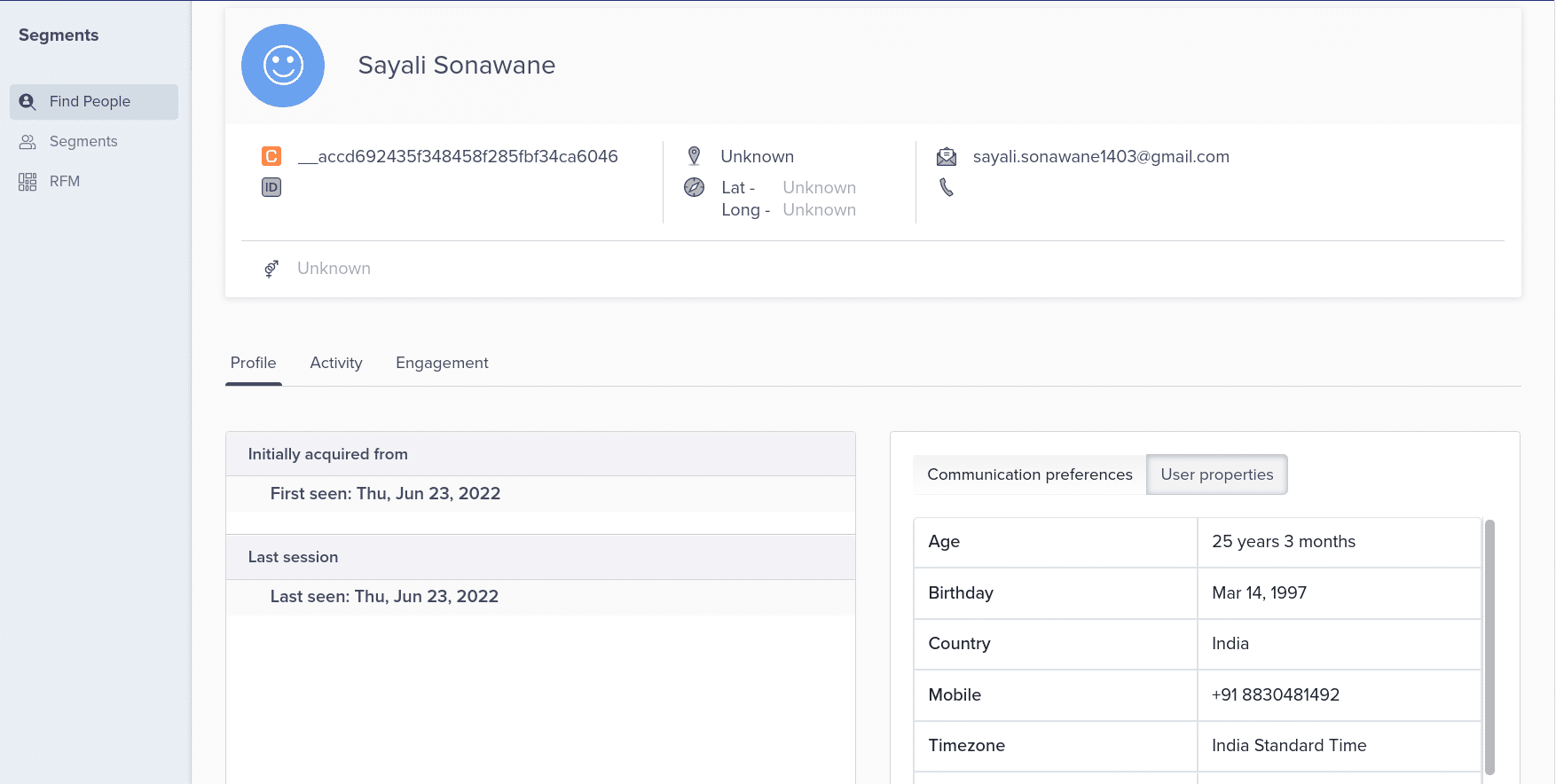Screen dimensions: 1556x784
Task: Switch to the Engagement tab
Action: point(442,363)
